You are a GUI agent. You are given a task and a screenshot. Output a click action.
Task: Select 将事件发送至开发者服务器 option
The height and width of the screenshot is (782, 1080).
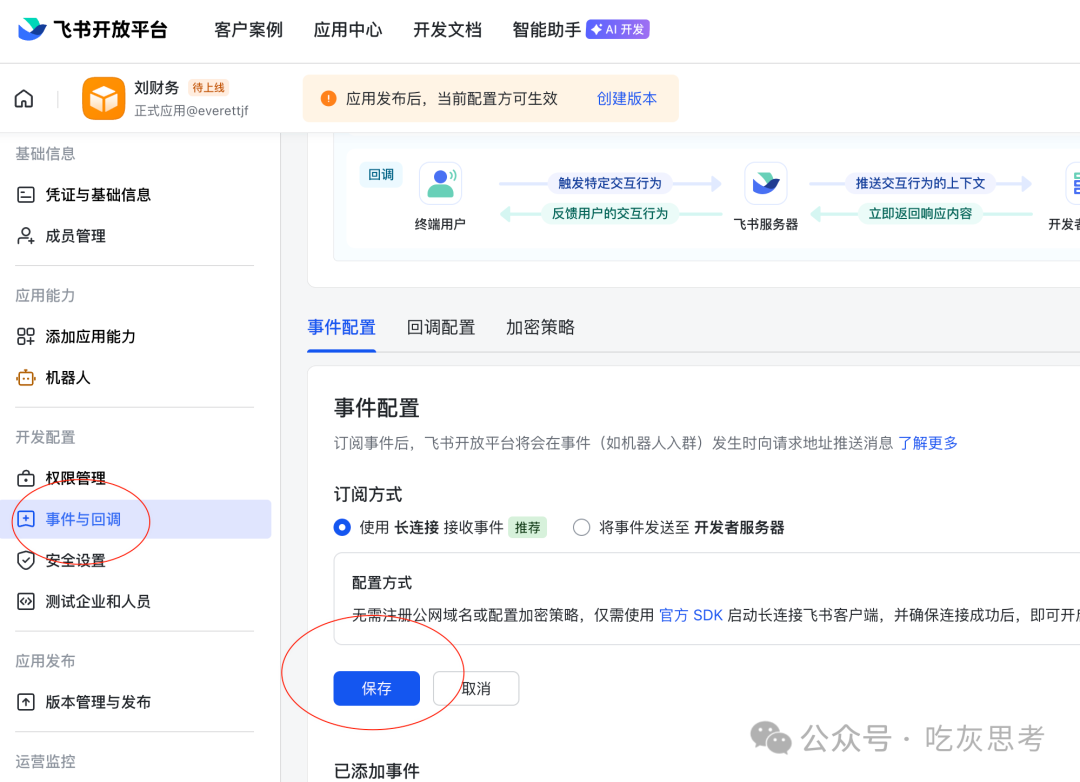click(581, 527)
